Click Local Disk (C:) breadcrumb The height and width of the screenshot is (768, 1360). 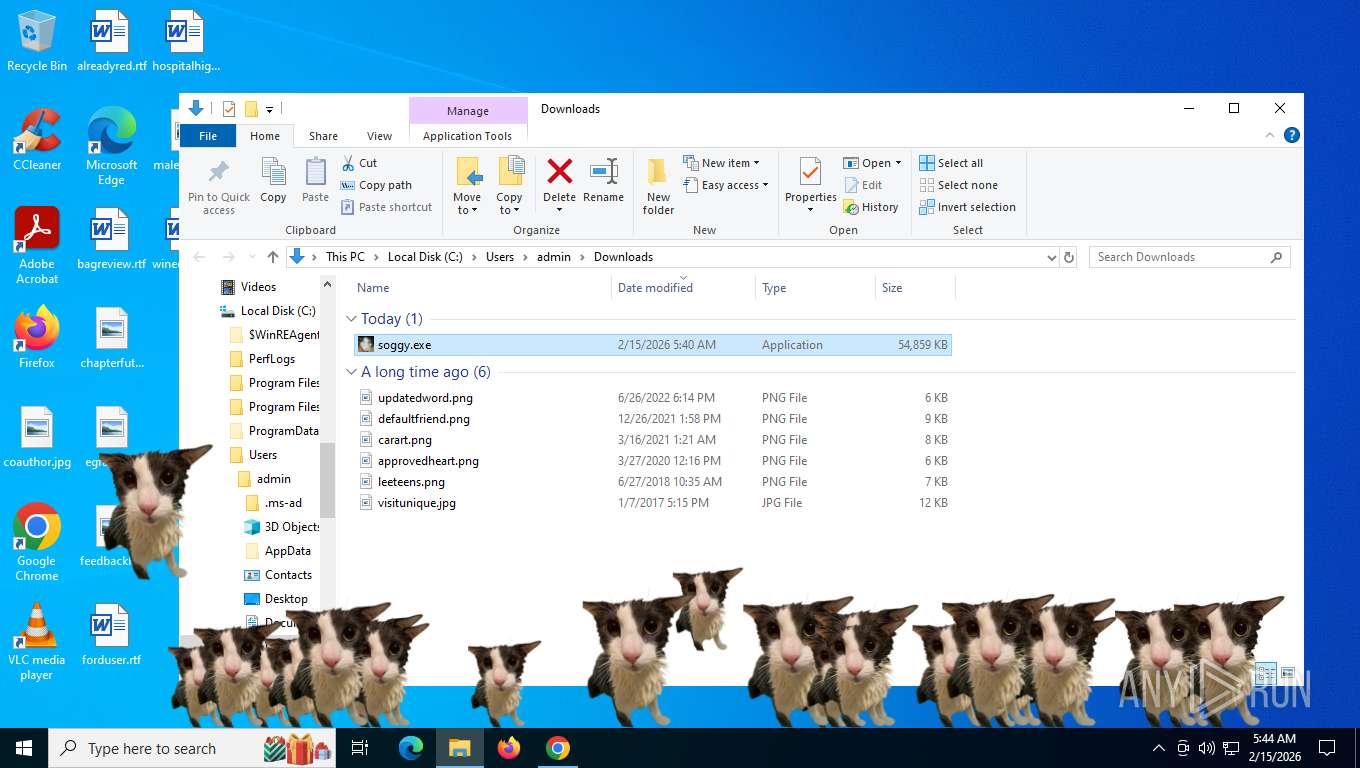click(x=425, y=257)
